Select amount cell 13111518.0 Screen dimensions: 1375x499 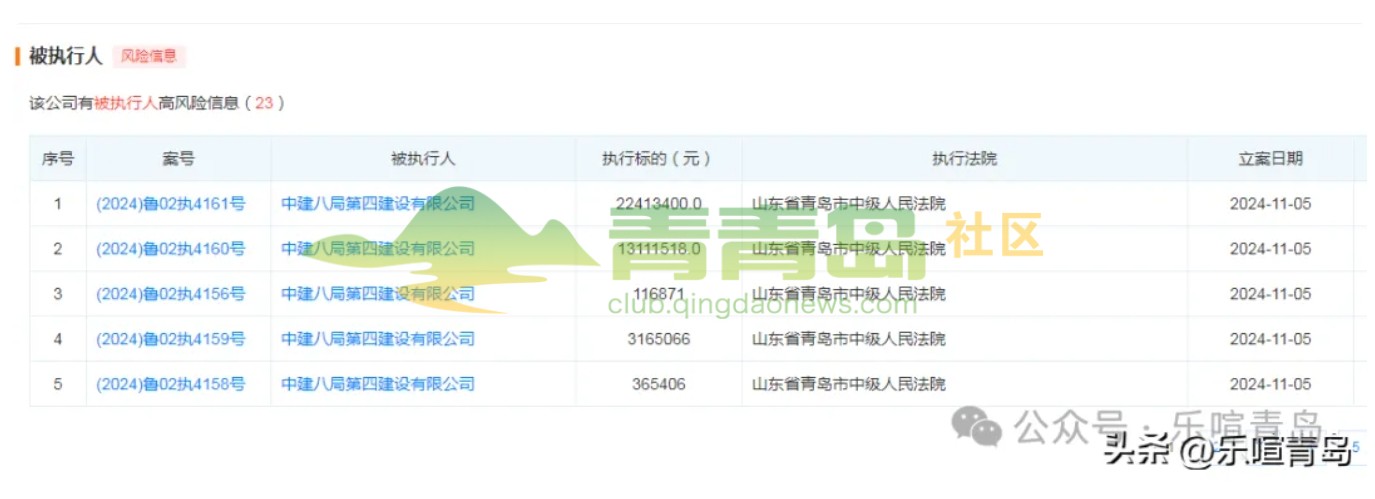658,249
